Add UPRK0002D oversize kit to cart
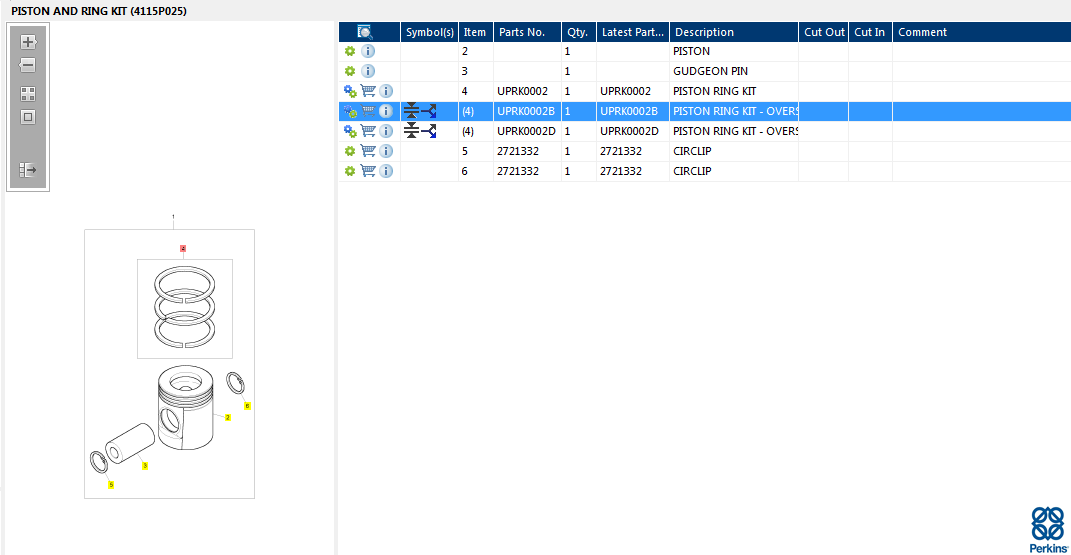The height and width of the screenshot is (555, 1071). 368,131
